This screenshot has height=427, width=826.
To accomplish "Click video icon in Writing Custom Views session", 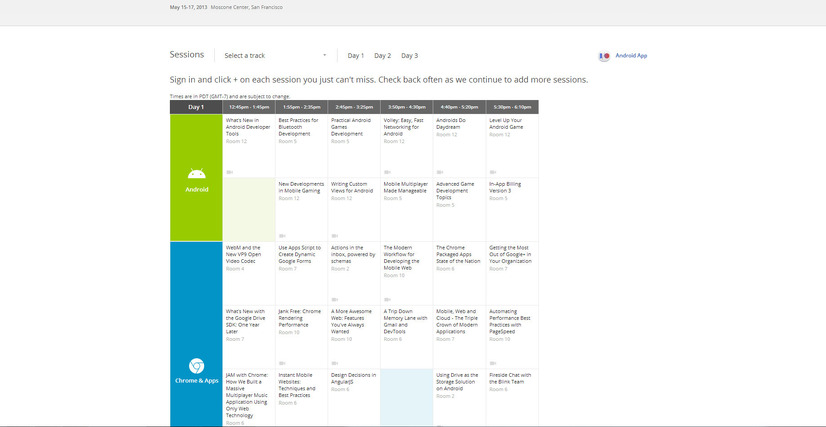I will (x=335, y=236).
